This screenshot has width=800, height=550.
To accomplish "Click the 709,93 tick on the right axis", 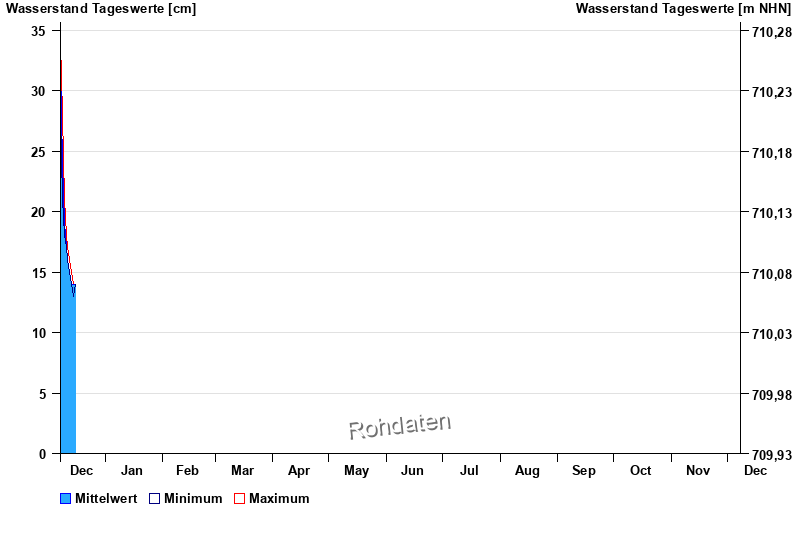I will 771,455.
